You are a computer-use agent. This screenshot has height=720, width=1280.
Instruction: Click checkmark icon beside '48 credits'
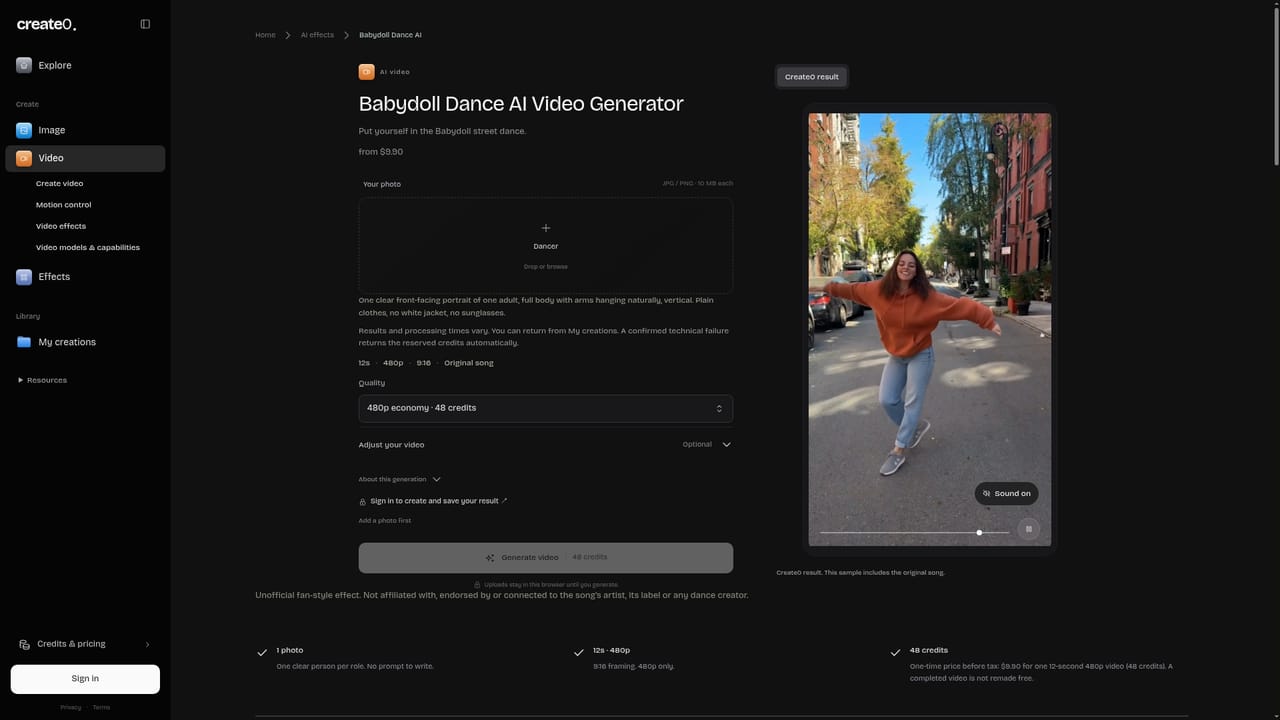895,652
